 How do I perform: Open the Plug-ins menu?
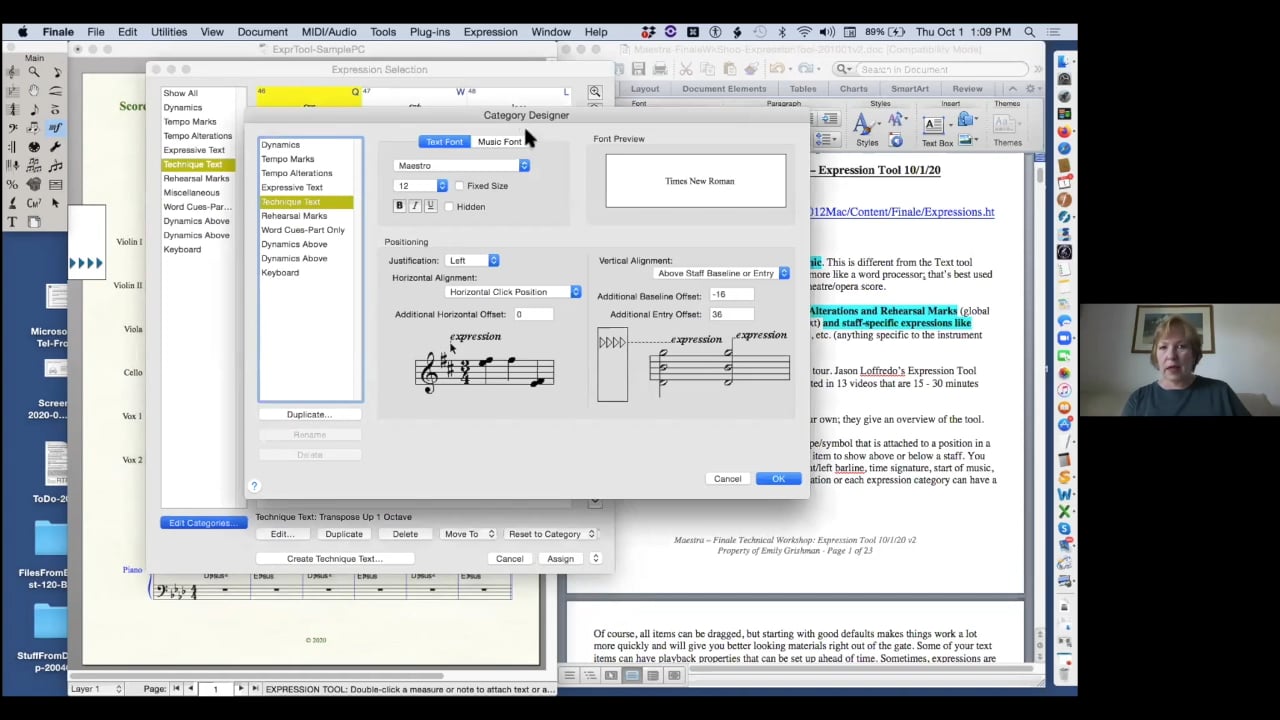click(x=429, y=32)
